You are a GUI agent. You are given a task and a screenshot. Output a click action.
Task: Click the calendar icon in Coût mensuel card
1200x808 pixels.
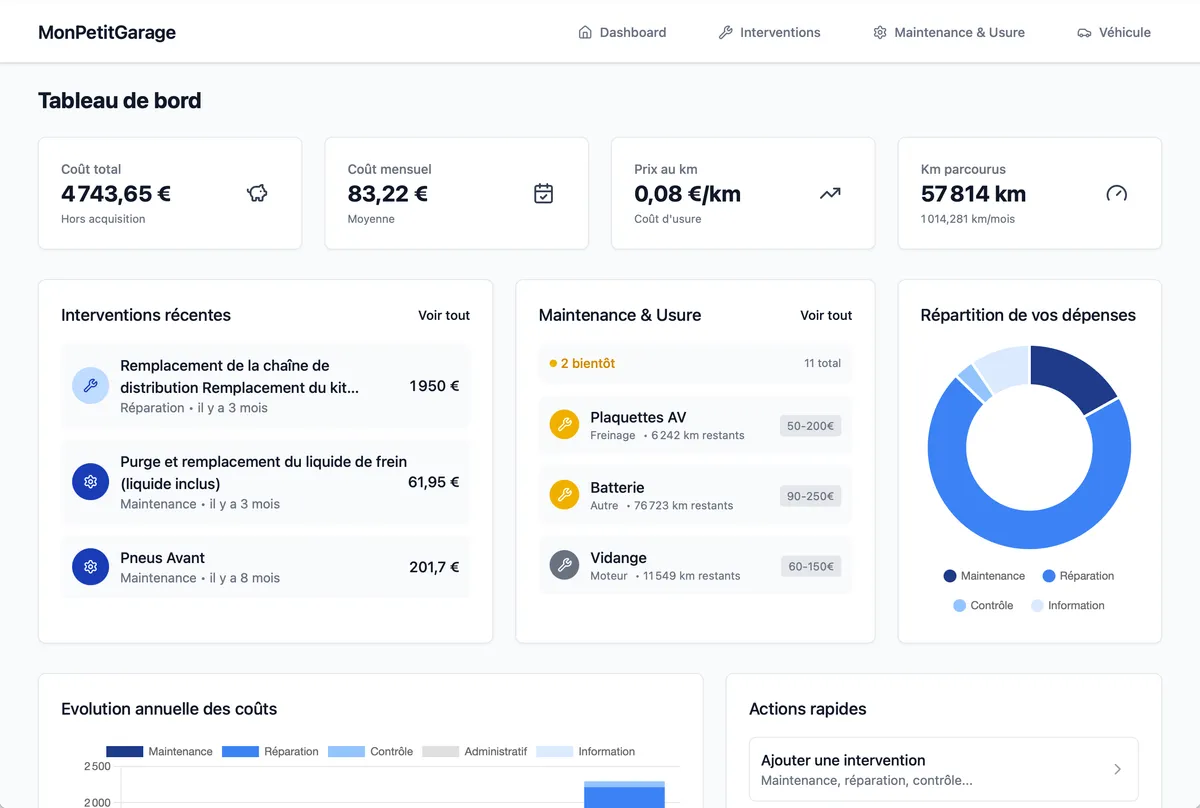coord(543,193)
